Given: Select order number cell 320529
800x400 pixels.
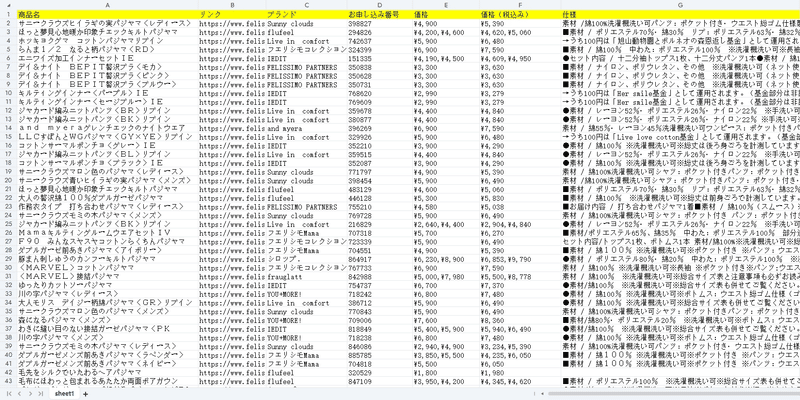Looking at the screenshot, I should (380, 372).
